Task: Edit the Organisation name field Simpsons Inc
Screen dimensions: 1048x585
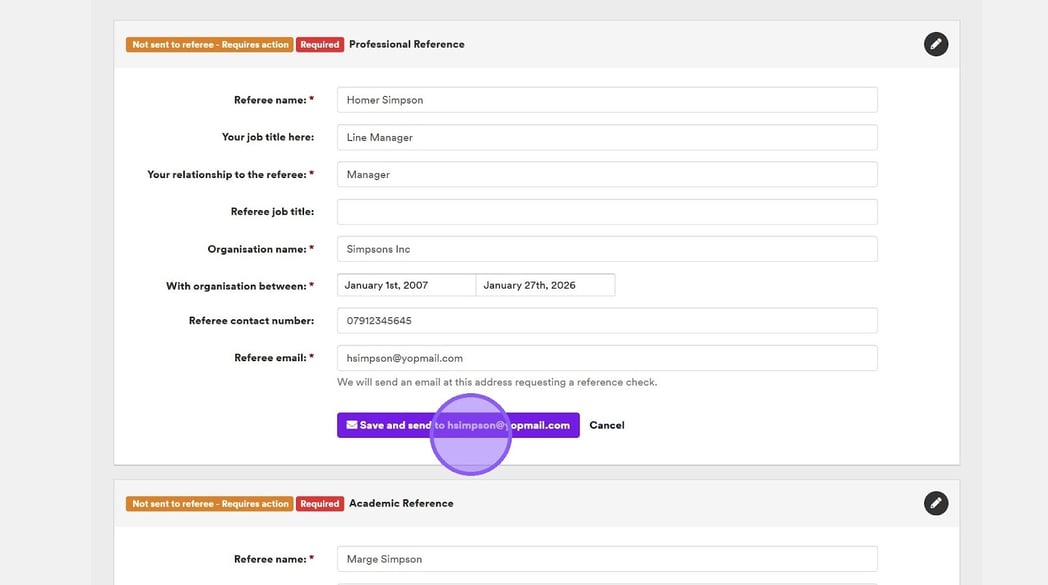Action: (606, 249)
